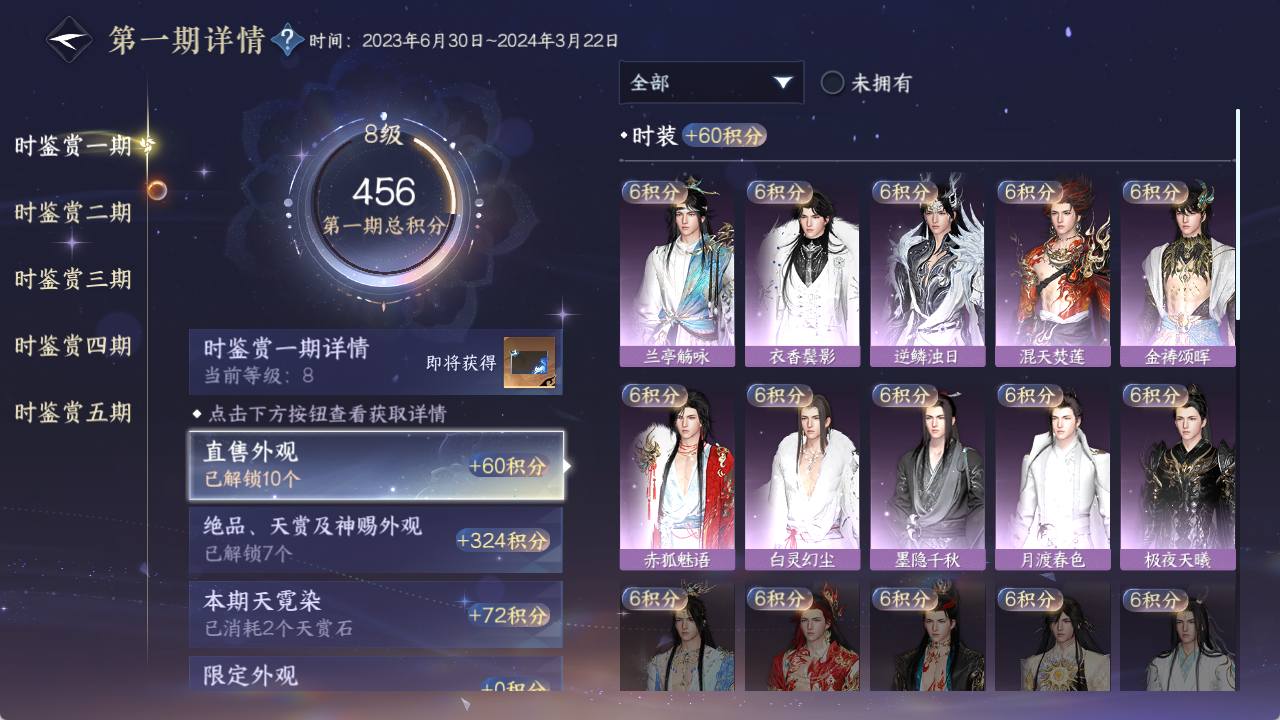Viewport: 1280px width, 720px height.
Task: Pick the 极夜天曦 outfit card
Action: click(1178, 476)
